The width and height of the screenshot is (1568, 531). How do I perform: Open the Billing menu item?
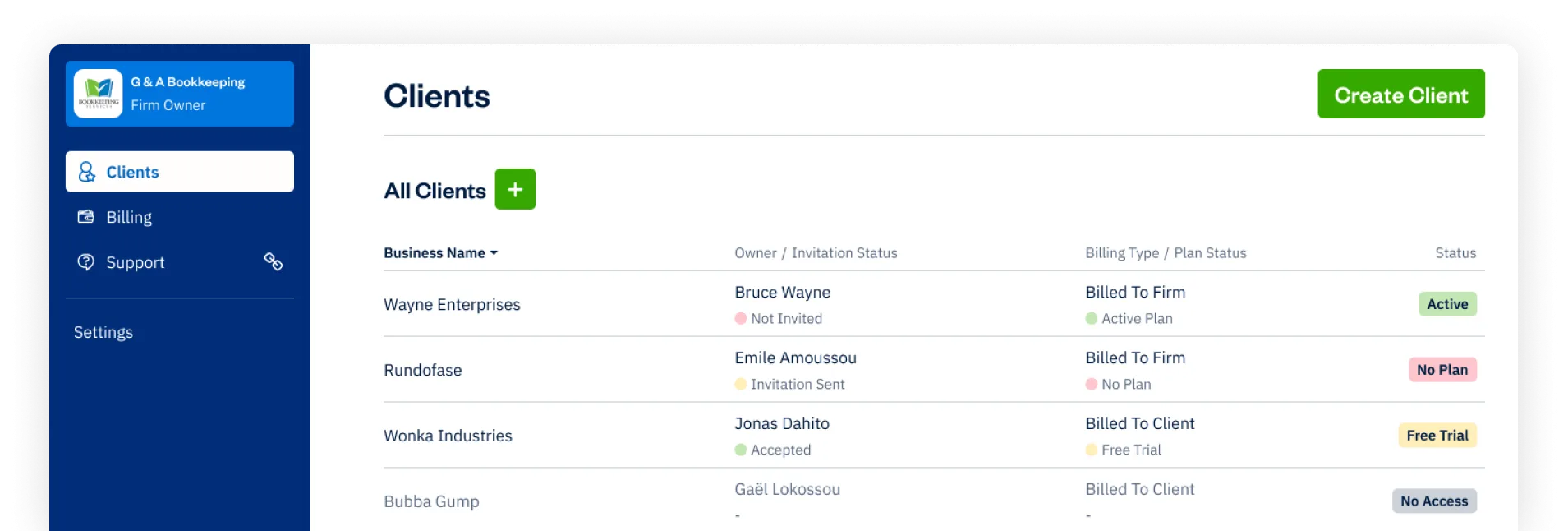[x=180, y=217]
